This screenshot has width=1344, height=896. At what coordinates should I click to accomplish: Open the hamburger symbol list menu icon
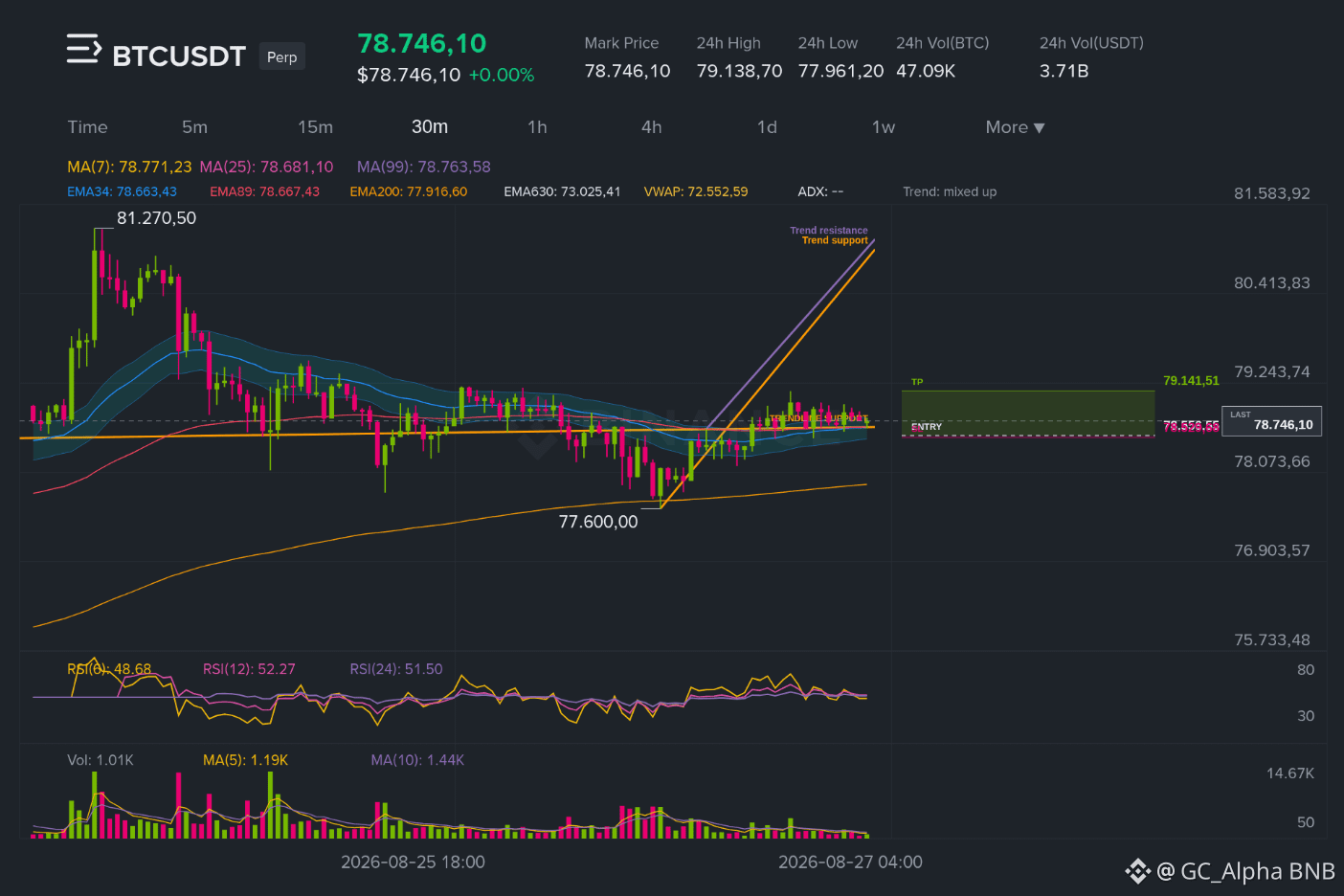point(83,48)
